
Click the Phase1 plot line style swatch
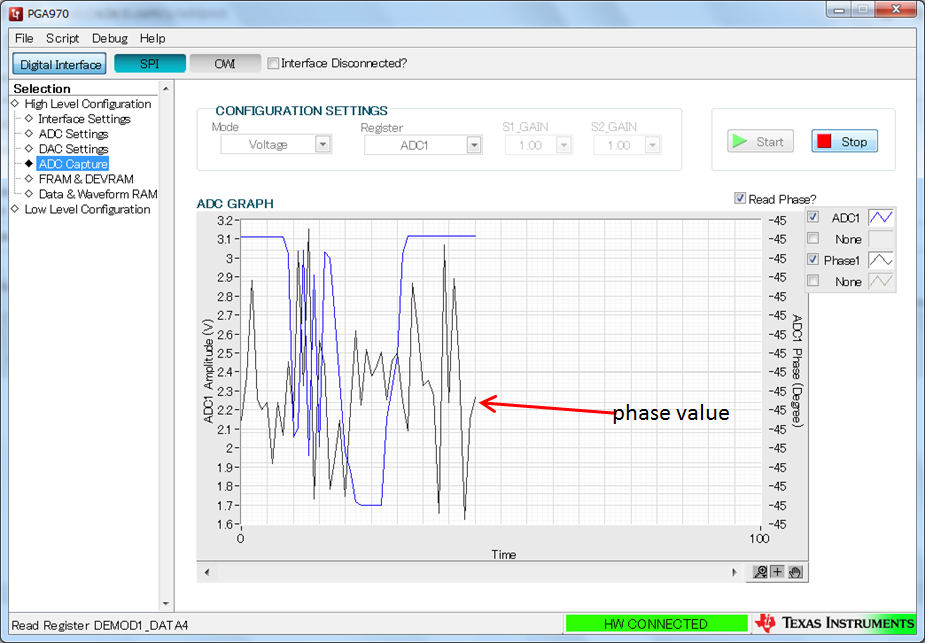(880, 260)
